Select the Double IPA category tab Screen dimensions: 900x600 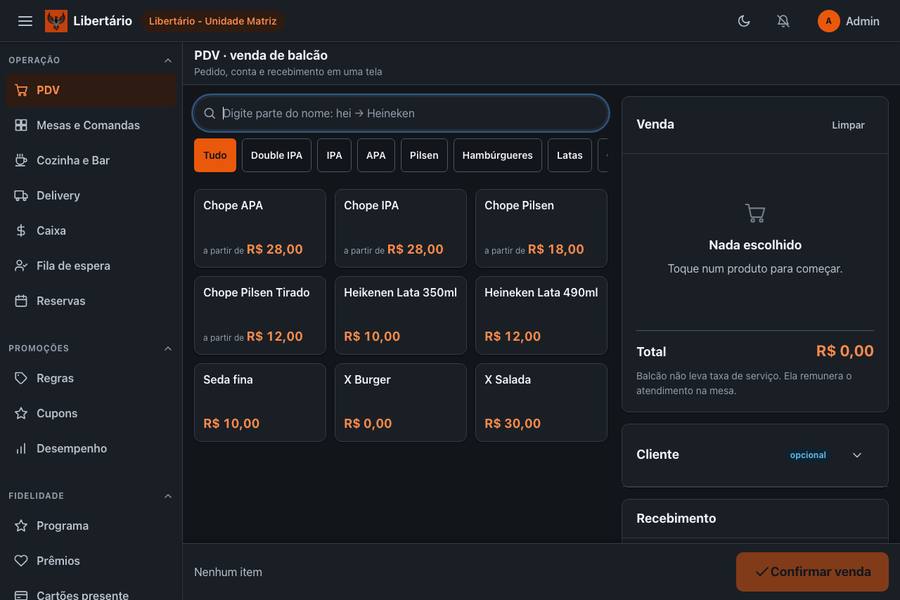pyautogui.click(x=276, y=155)
